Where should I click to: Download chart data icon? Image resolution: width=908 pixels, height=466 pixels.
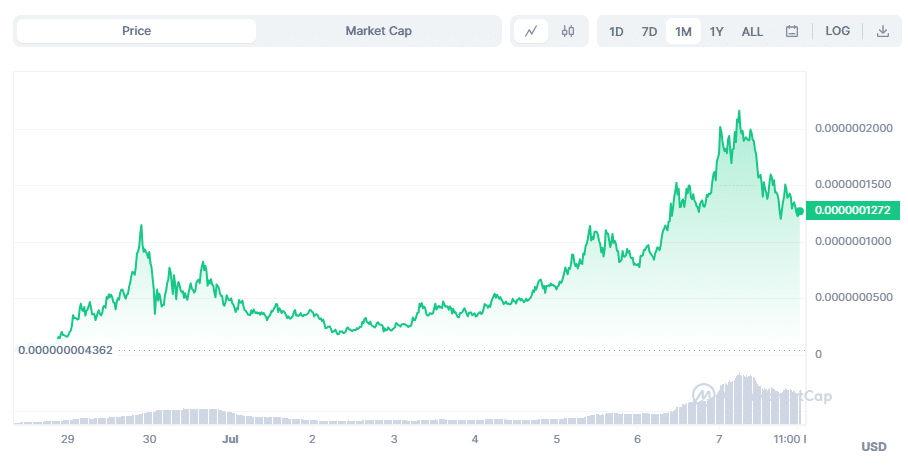point(883,31)
